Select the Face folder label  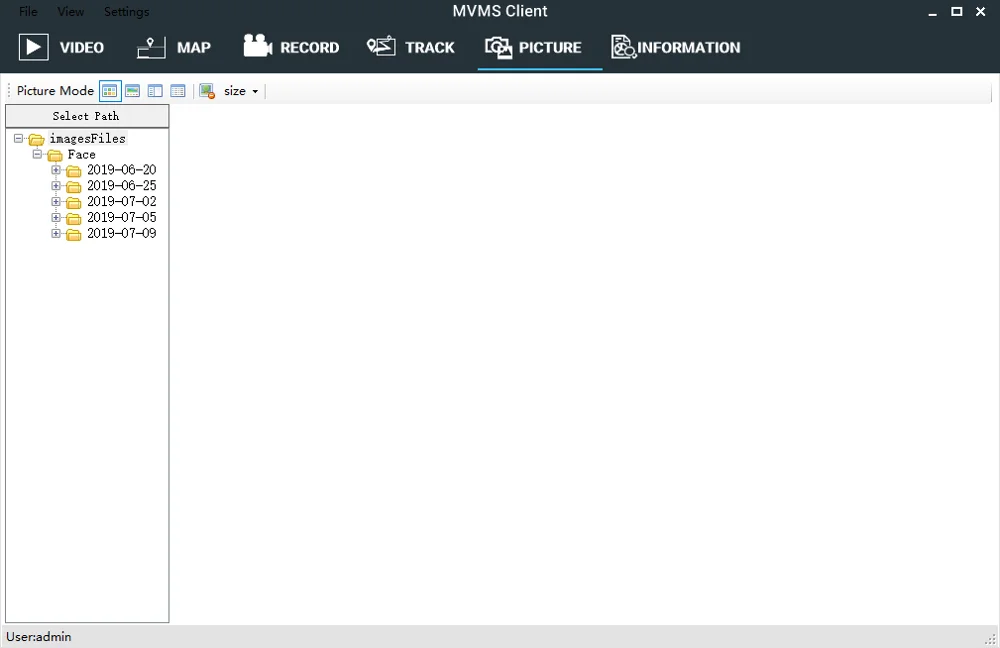point(82,154)
